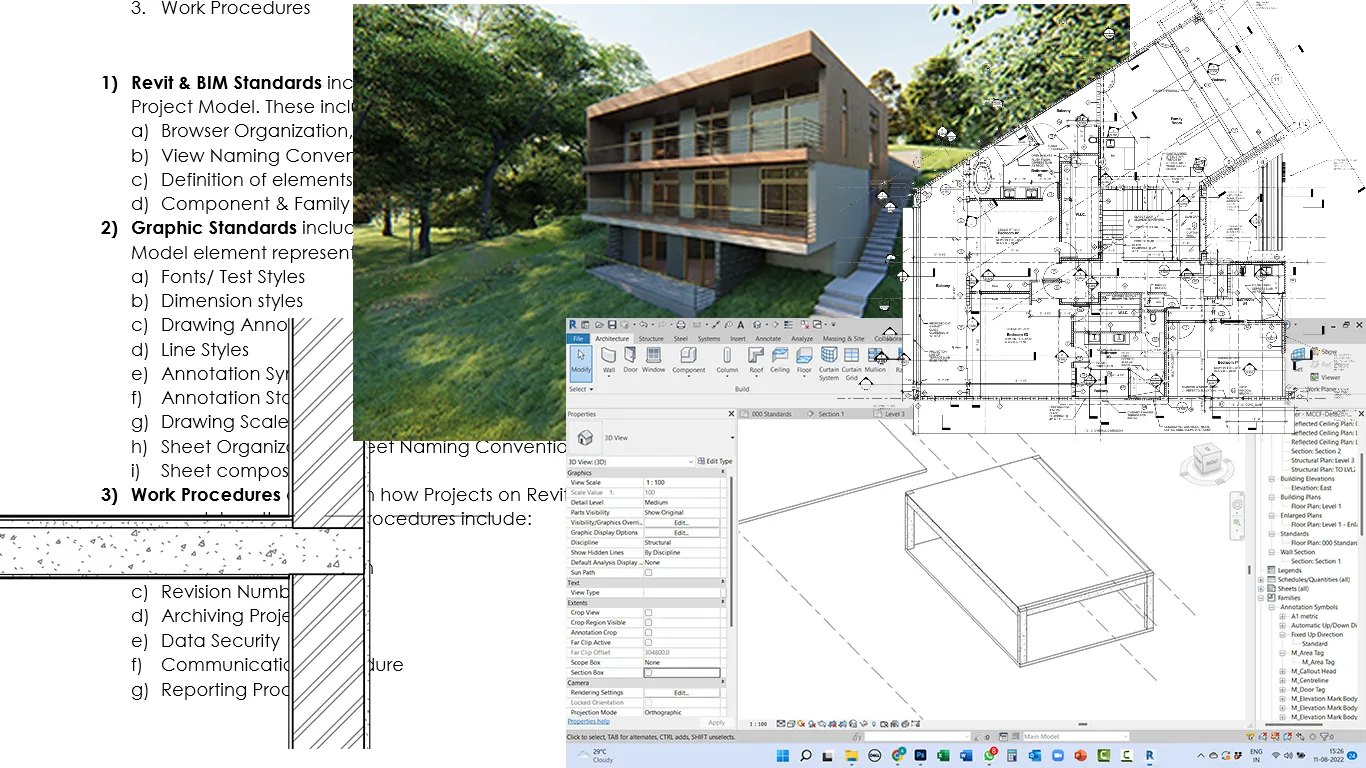Toggle the Sun Path checkbox
Screen dimensions: 1366x768
(648, 573)
